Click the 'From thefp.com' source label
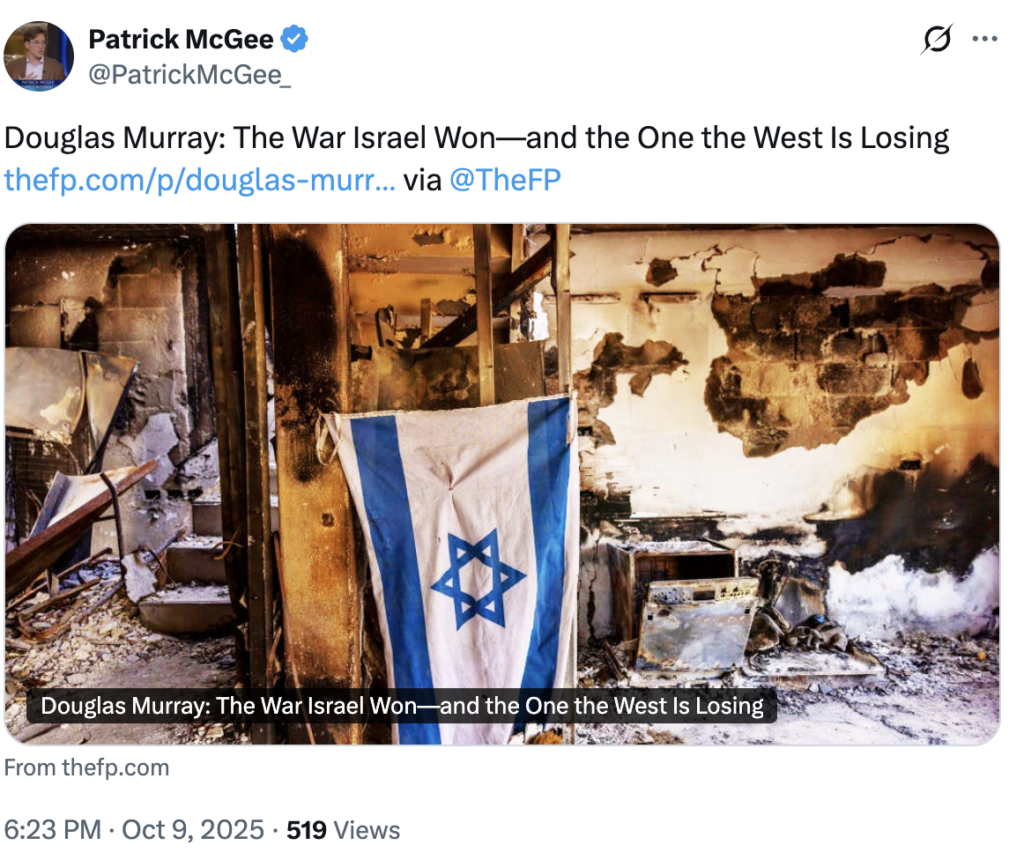 pyautogui.click(x=87, y=767)
